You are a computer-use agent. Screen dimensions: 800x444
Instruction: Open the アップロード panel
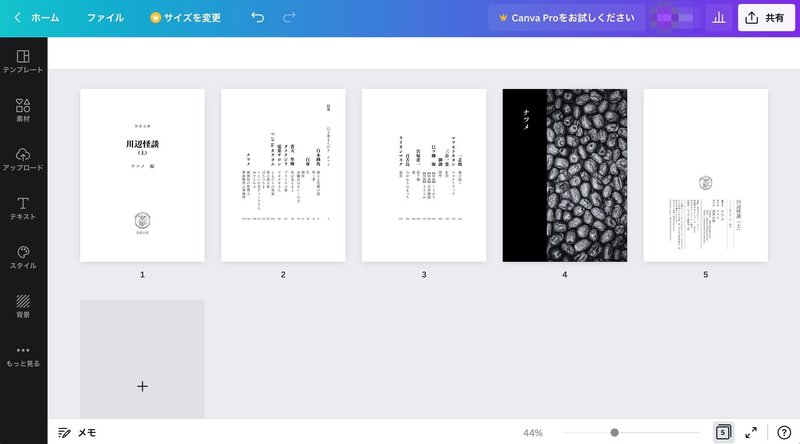click(x=23, y=159)
